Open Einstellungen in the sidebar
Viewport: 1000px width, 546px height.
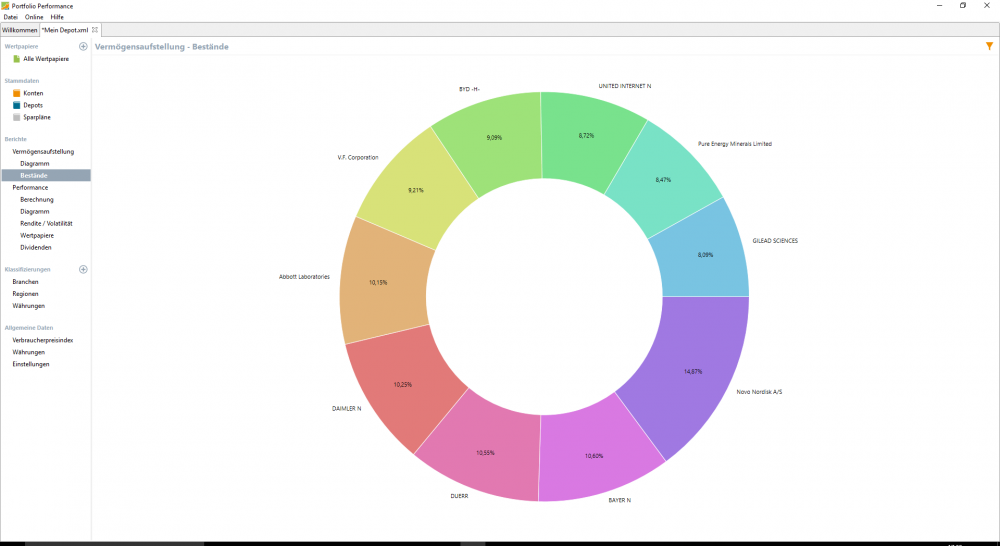tap(31, 364)
